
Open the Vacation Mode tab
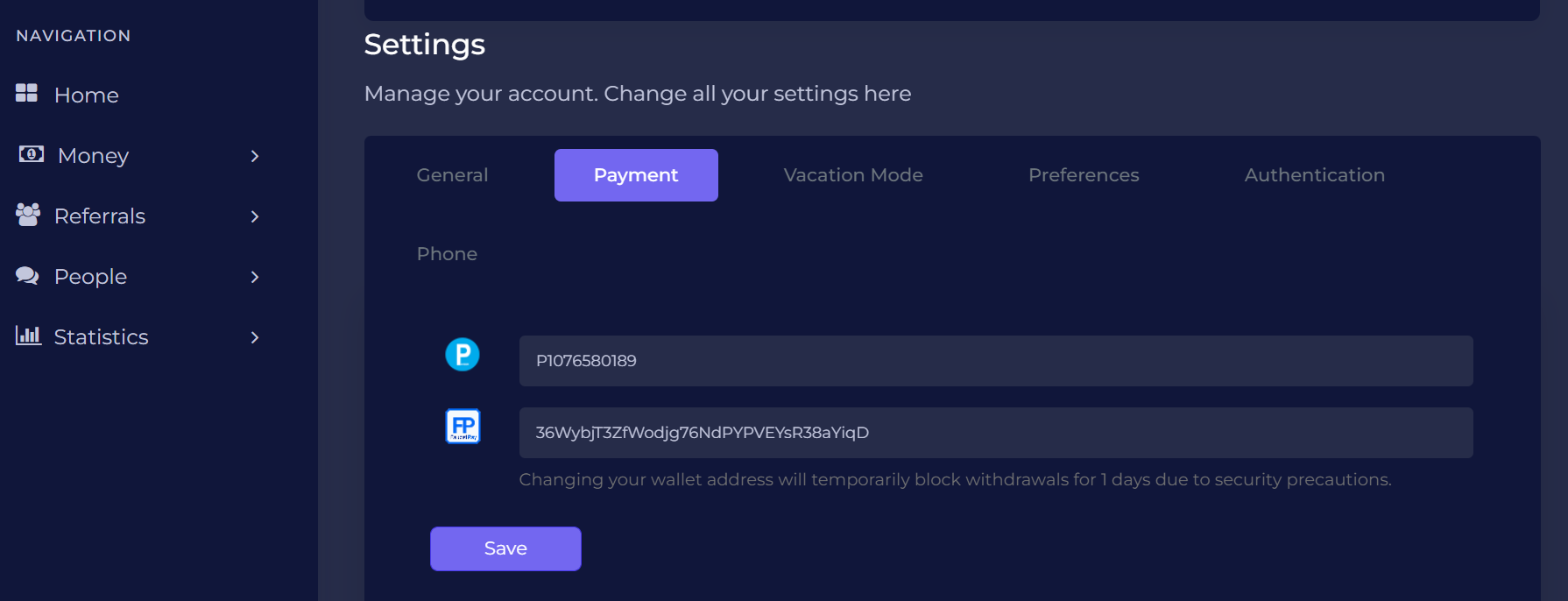[x=853, y=175]
